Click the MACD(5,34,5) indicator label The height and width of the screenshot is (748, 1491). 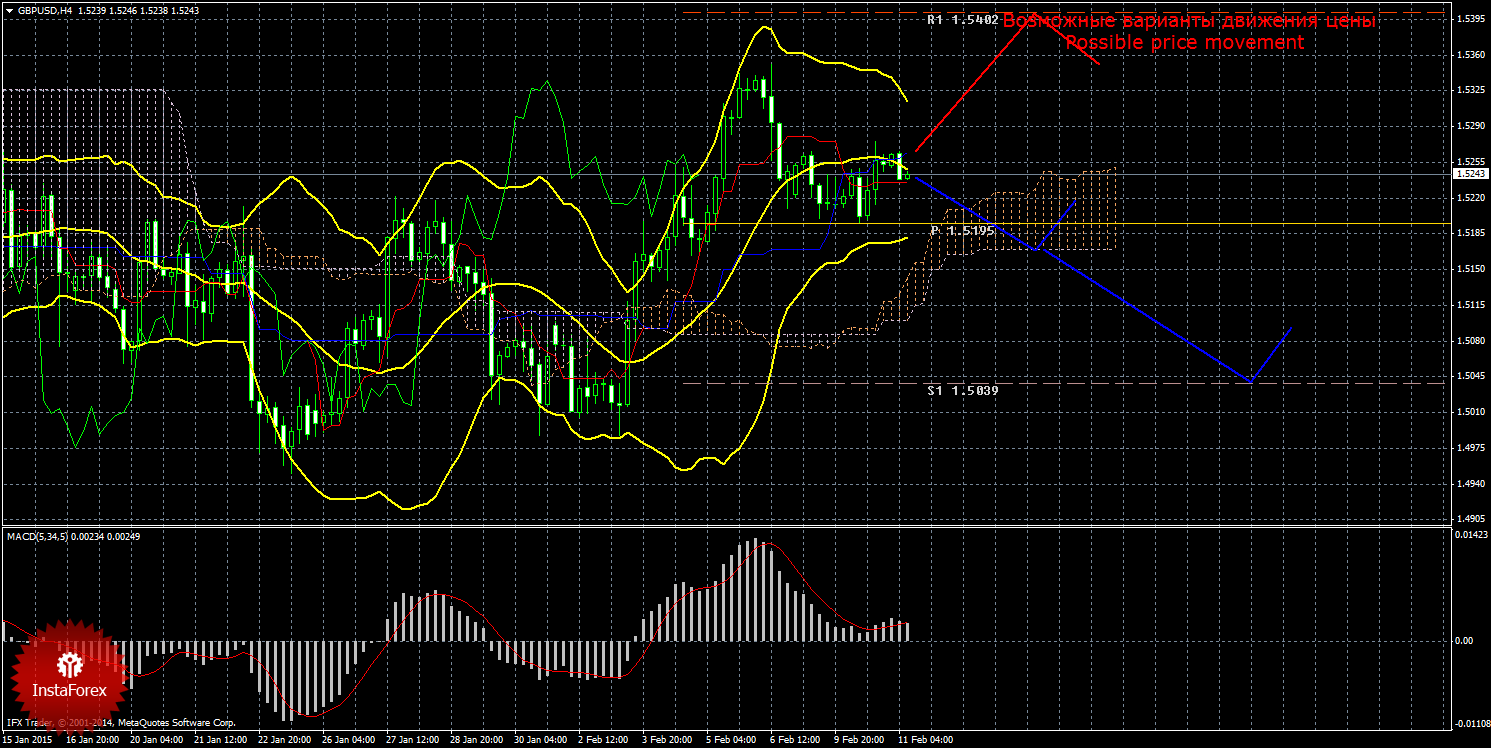[38, 537]
